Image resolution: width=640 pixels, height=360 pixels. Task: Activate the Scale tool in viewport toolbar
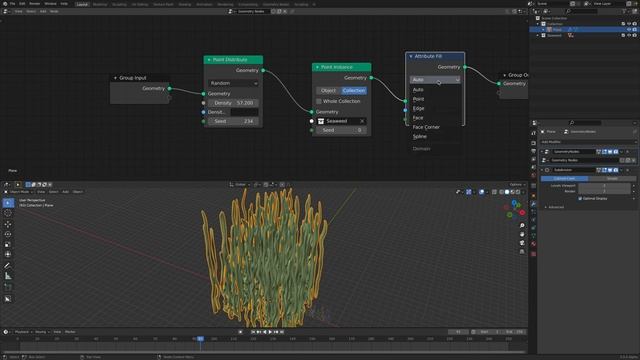pyautogui.click(x=8, y=244)
